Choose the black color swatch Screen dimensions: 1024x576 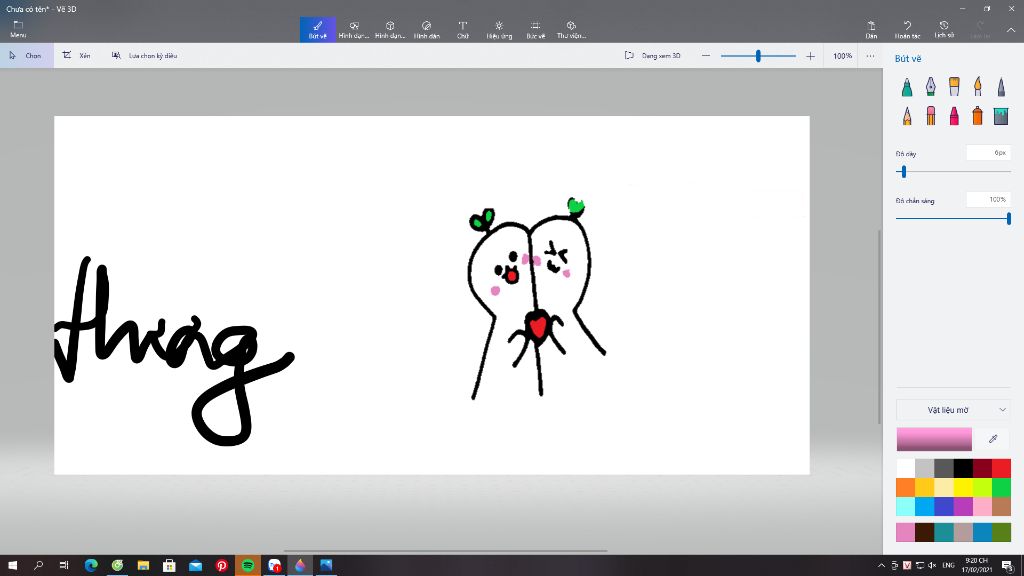coord(963,468)
